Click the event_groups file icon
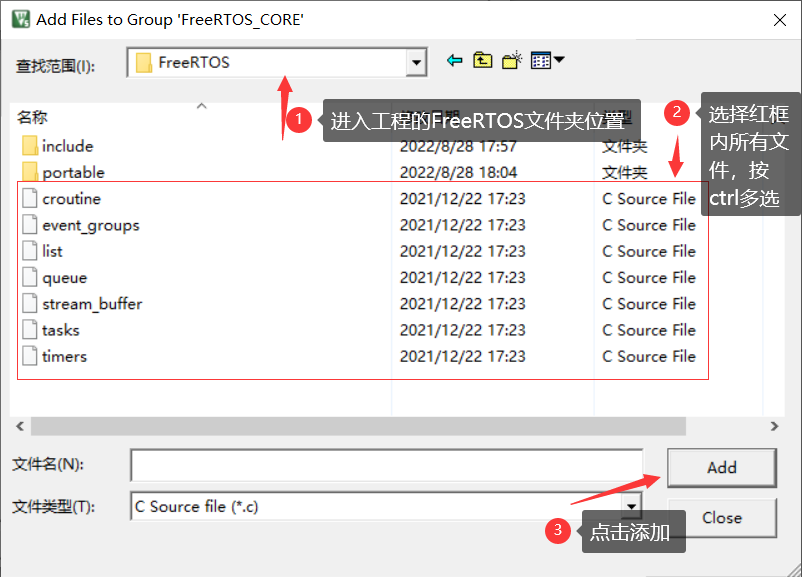802x577 pixels. tap(30, 224)
